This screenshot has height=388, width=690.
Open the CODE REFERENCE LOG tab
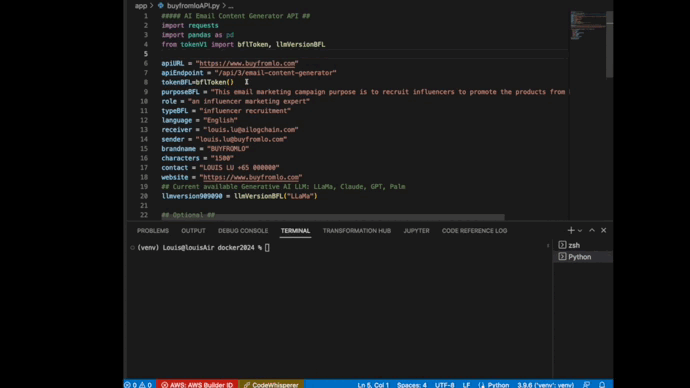(474, 231)
